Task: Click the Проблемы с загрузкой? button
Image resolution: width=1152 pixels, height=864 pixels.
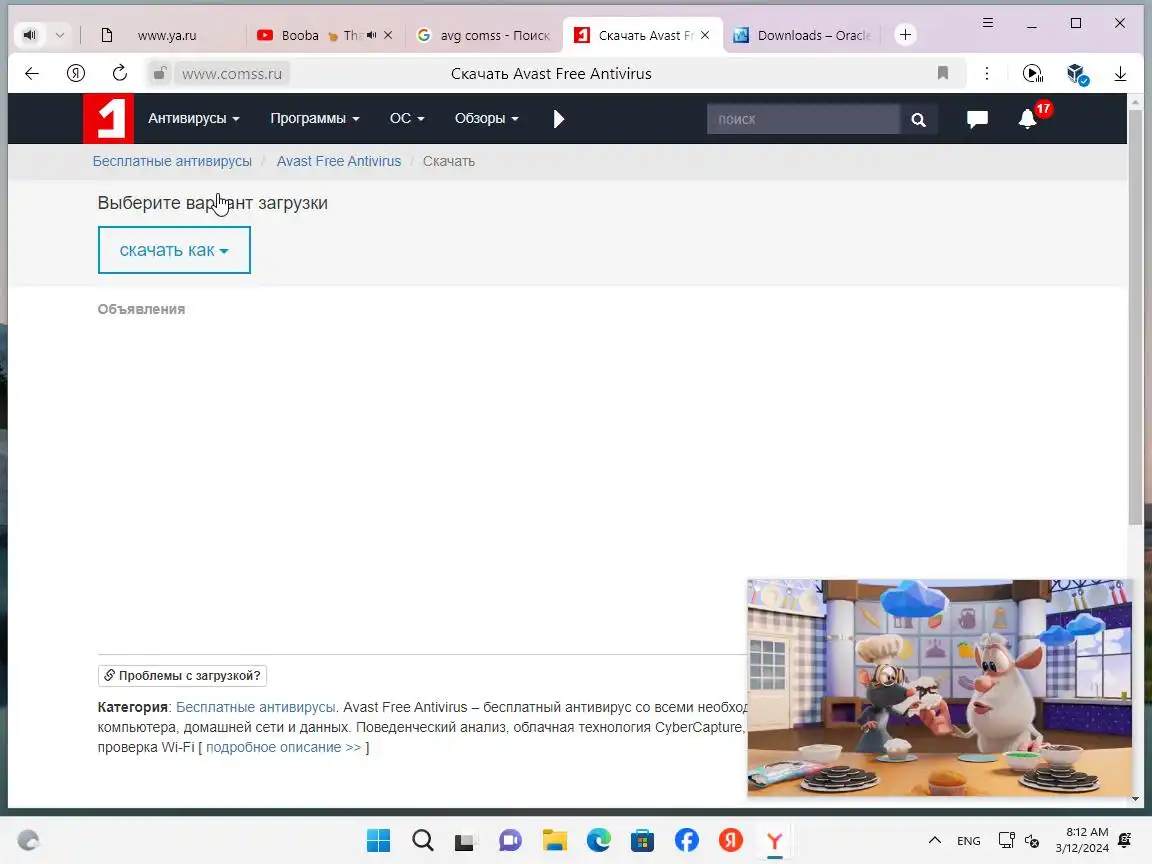Action: (x=182, y=675)
